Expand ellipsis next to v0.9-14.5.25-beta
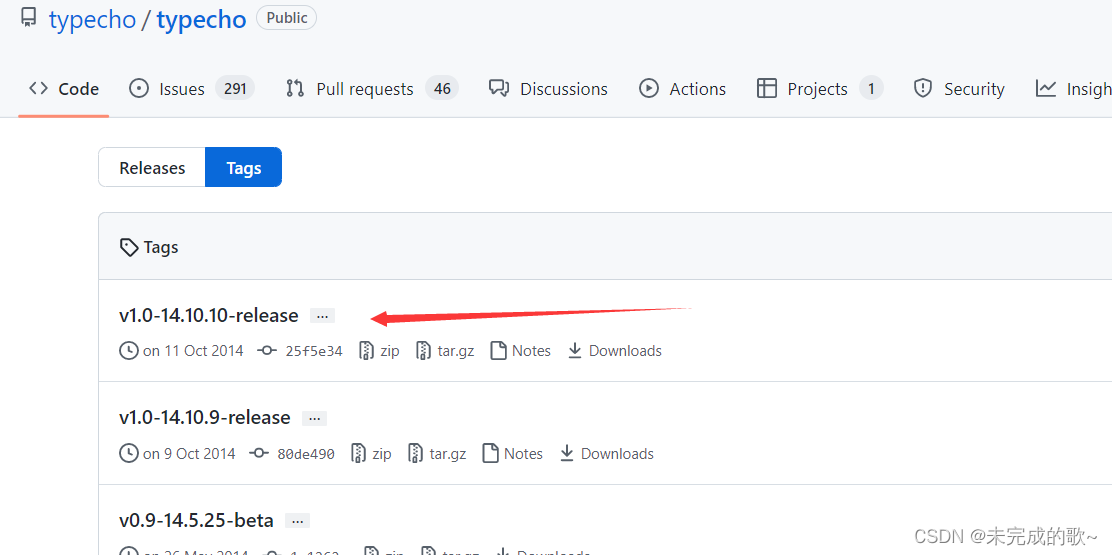 pos(298,522)
